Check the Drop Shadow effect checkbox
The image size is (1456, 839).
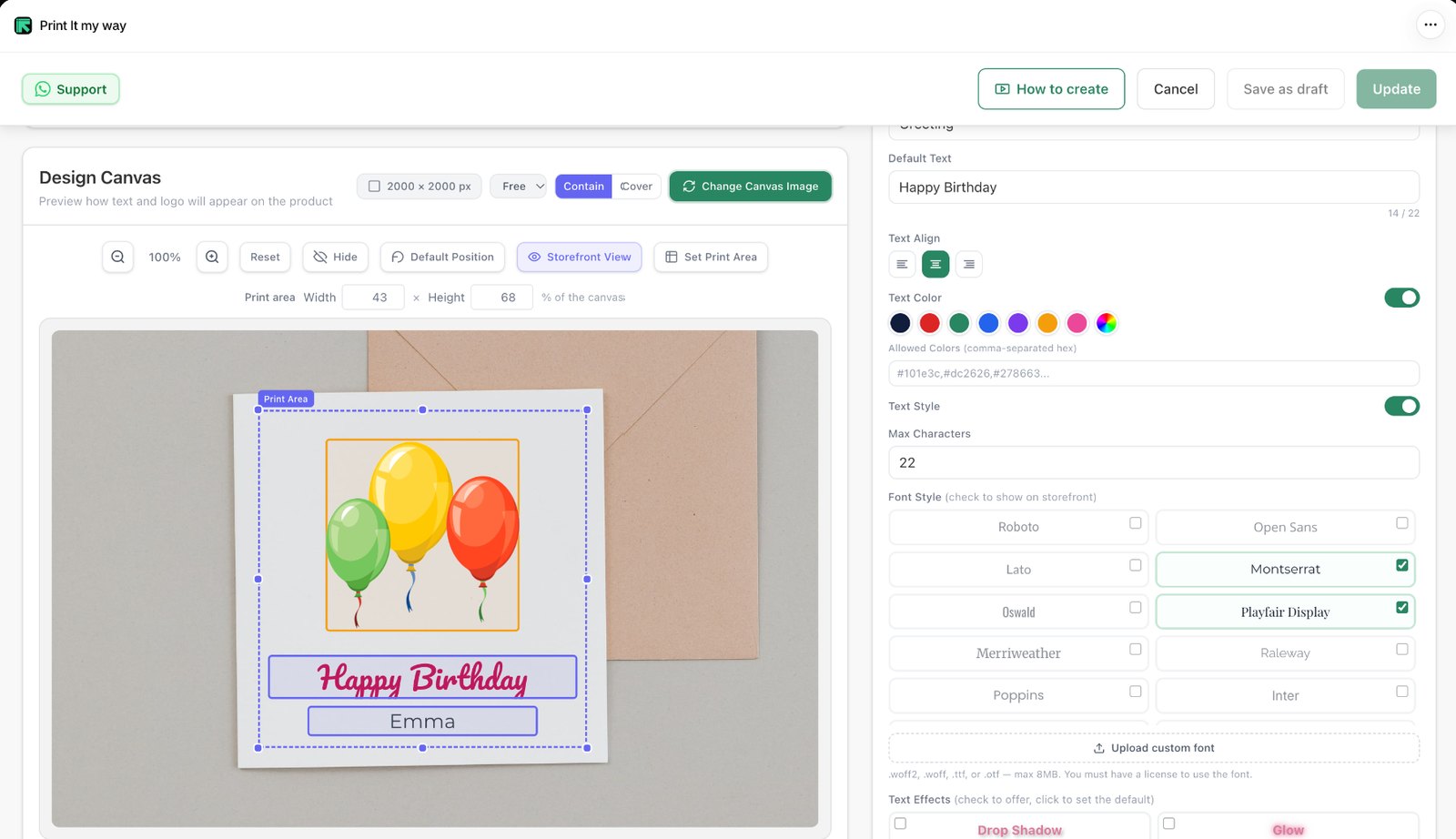[901, 824]
